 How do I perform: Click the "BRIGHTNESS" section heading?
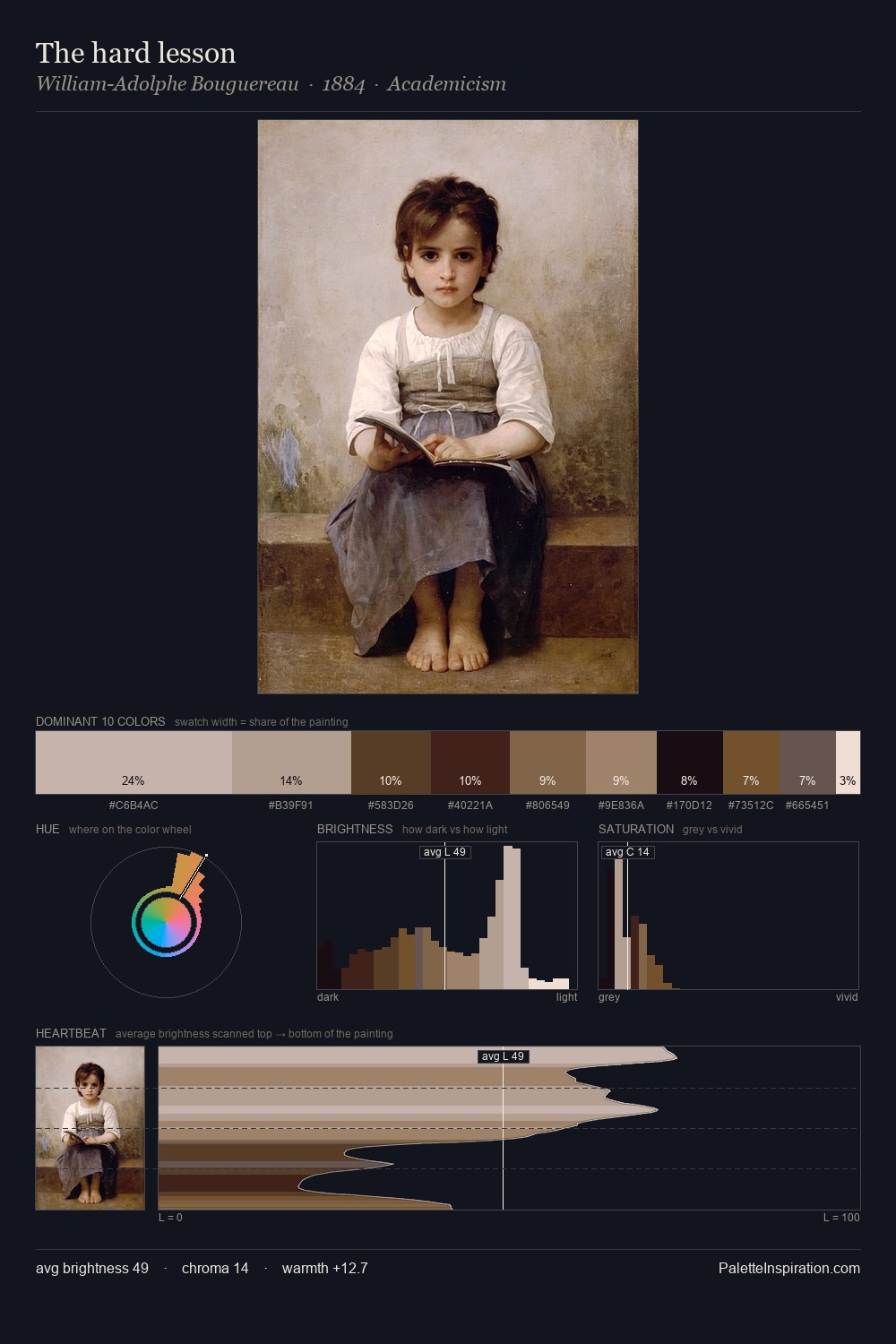[x=355, y=829]
